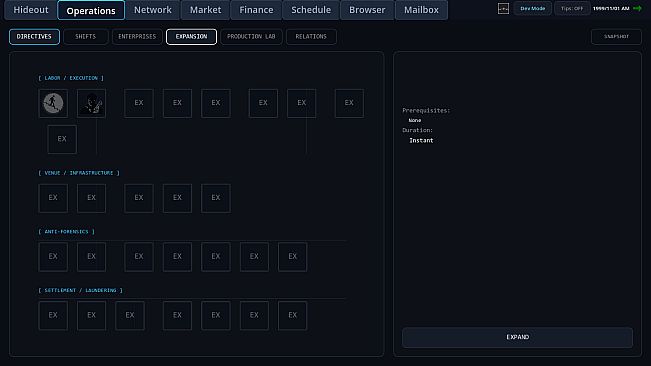Open the Enterprises sub-tab
This screenshot has width=651, height=366.
pyautogui.click(x=137, y=37)
